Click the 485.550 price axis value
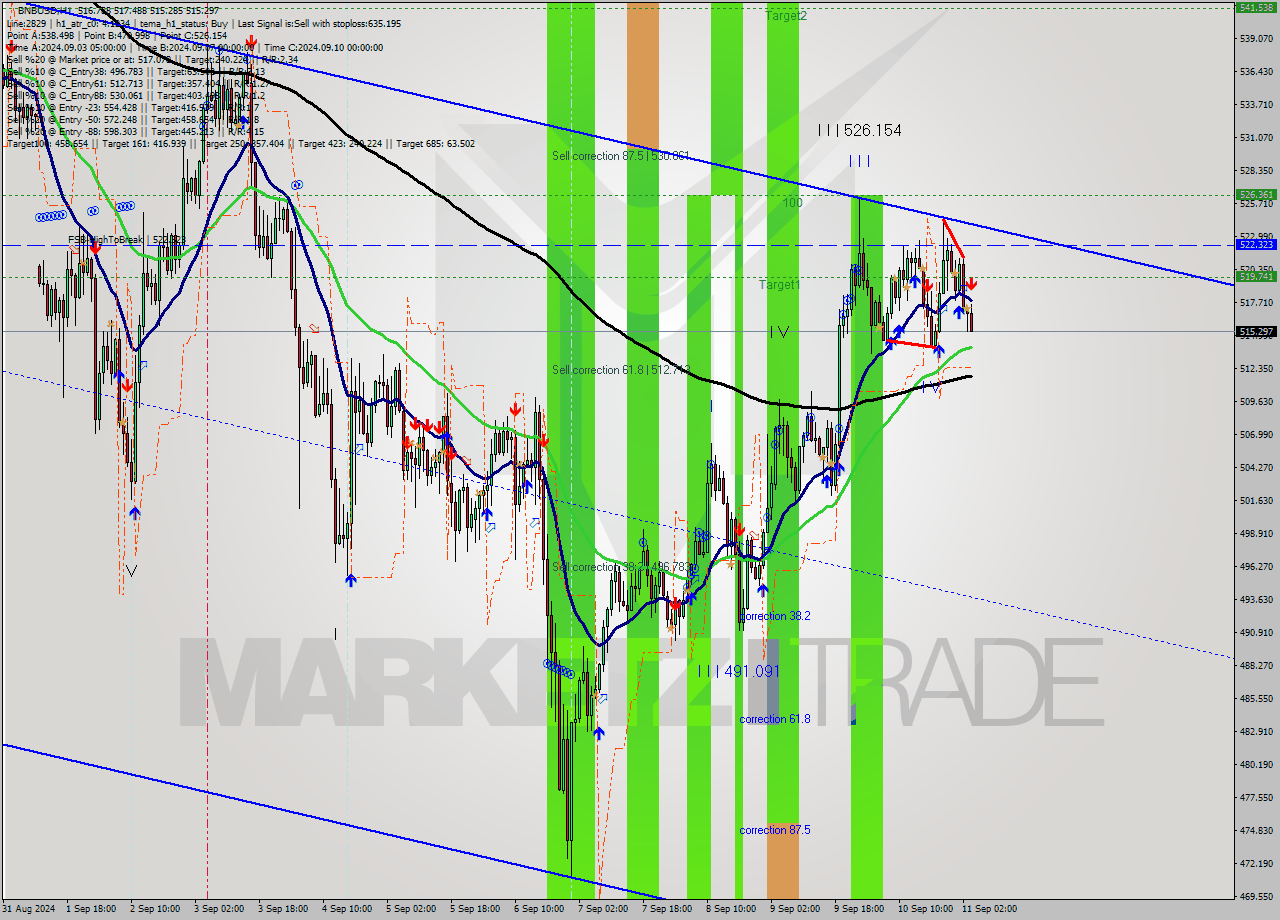This screenshot has height=920, width=1280. tap(1255, 698)
